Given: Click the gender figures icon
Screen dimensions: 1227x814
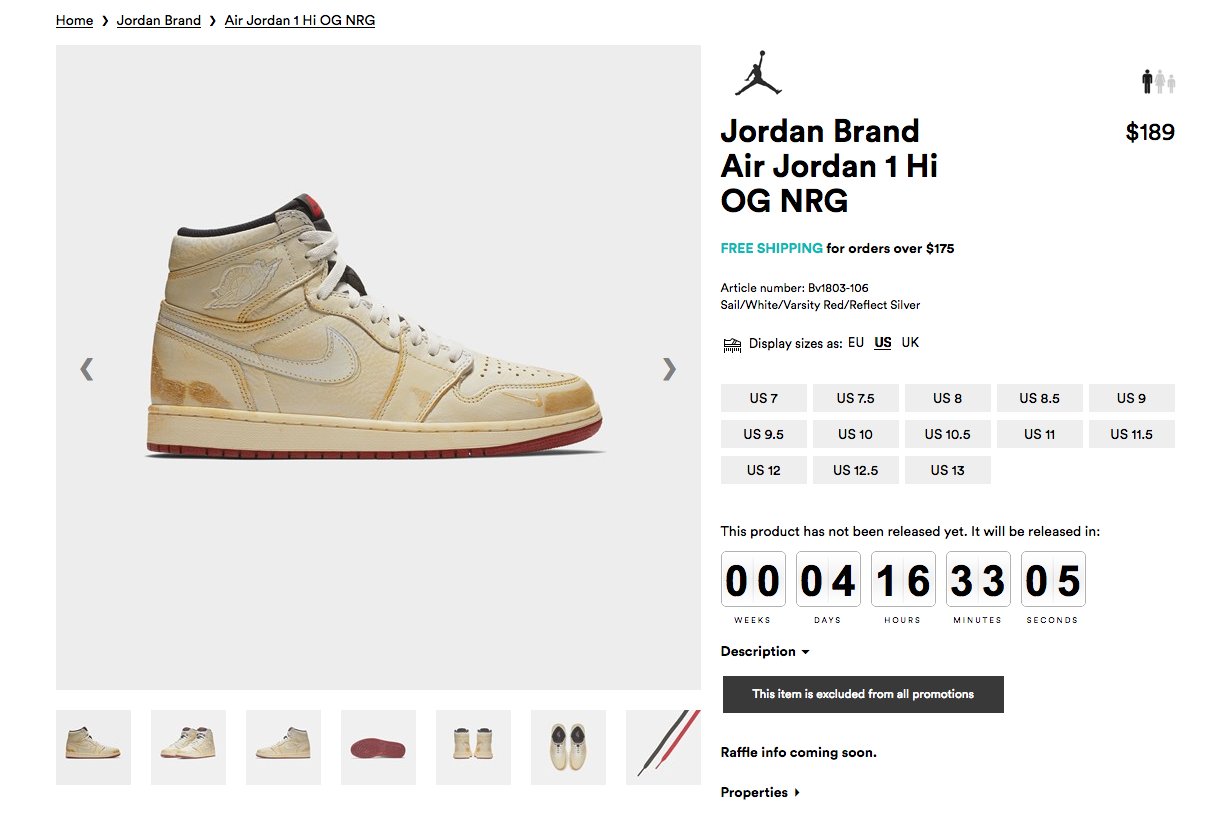Looking at the screenshot, I should (1158, 82).
